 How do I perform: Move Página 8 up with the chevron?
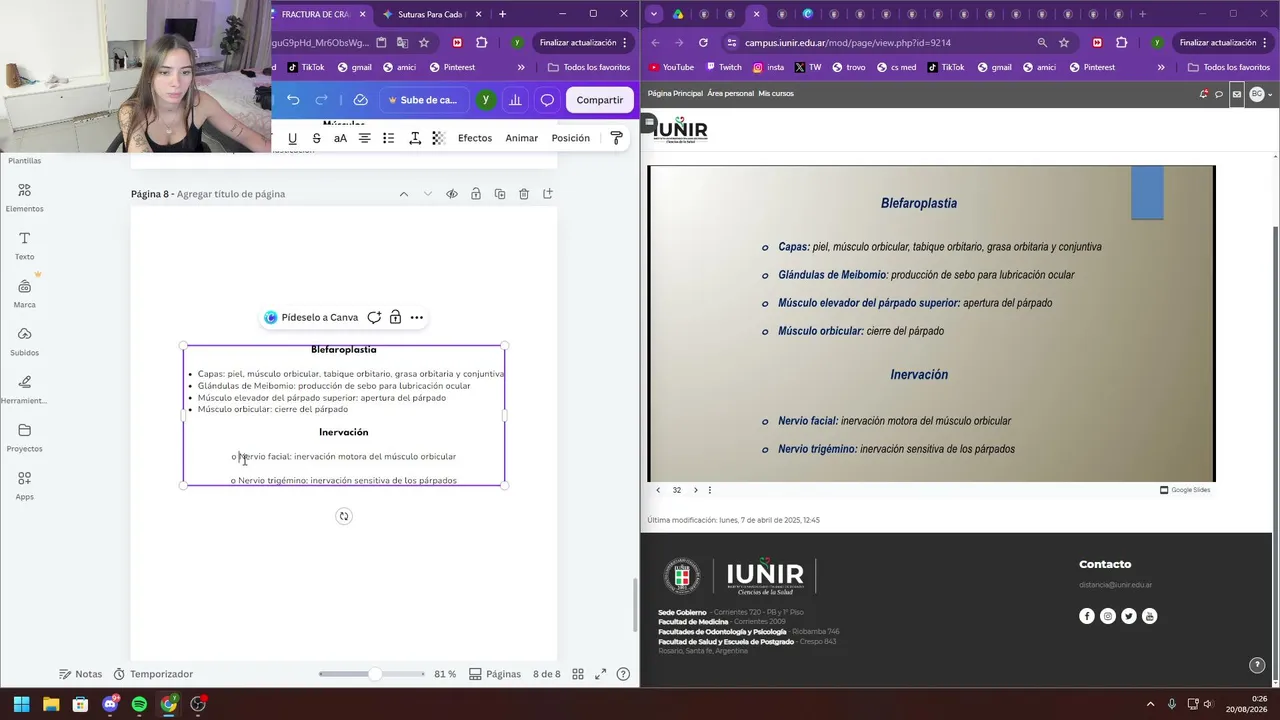tap(404, 194)
